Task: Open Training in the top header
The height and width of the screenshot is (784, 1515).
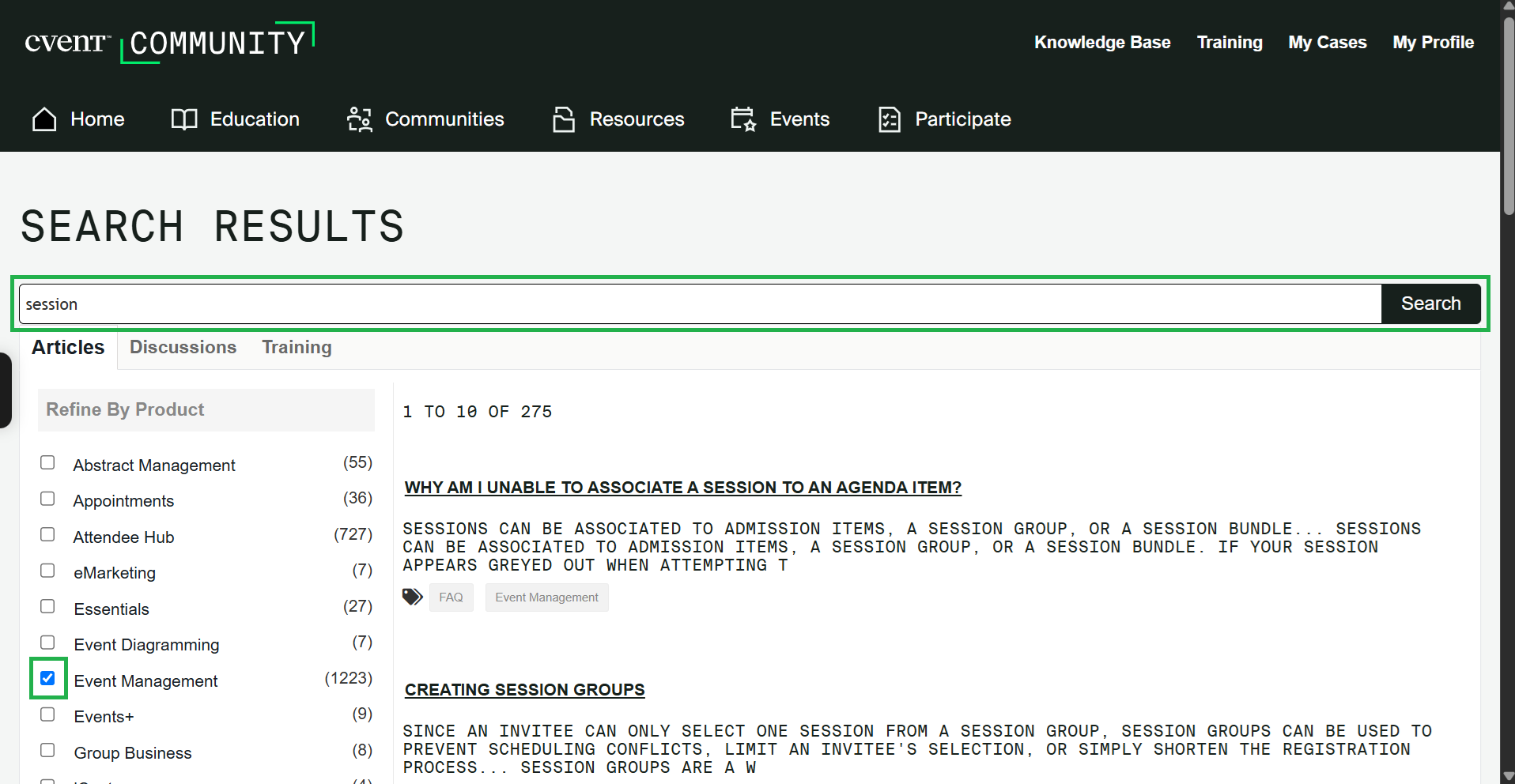Action: (x=1230, y=43)
